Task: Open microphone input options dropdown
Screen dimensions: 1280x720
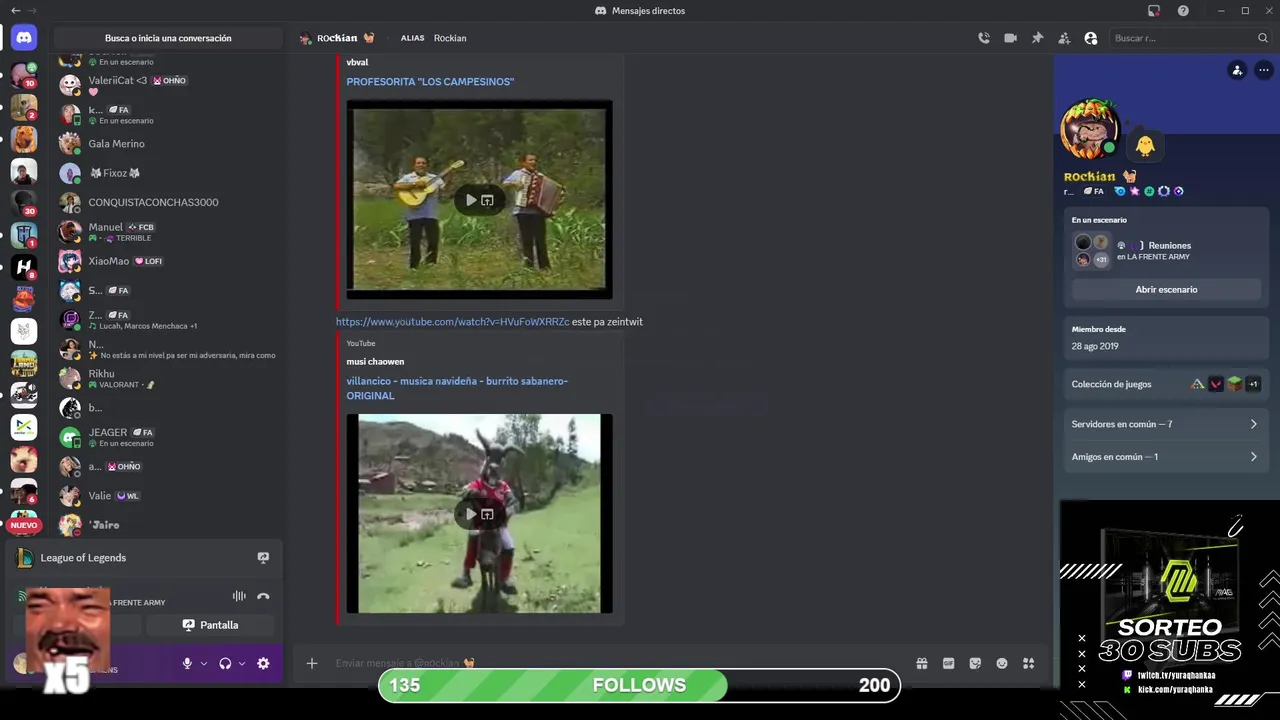Action: (204, 663)
